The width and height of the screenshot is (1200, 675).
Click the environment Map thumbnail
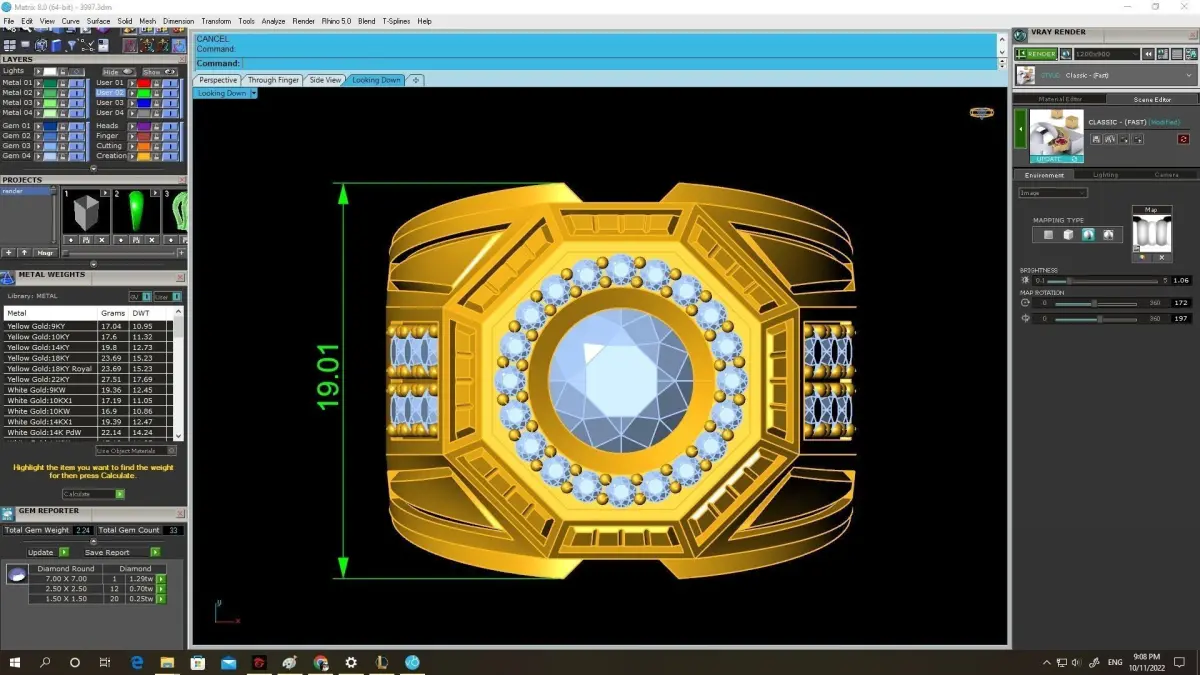pyautogui.click(x=1151, y=233)
